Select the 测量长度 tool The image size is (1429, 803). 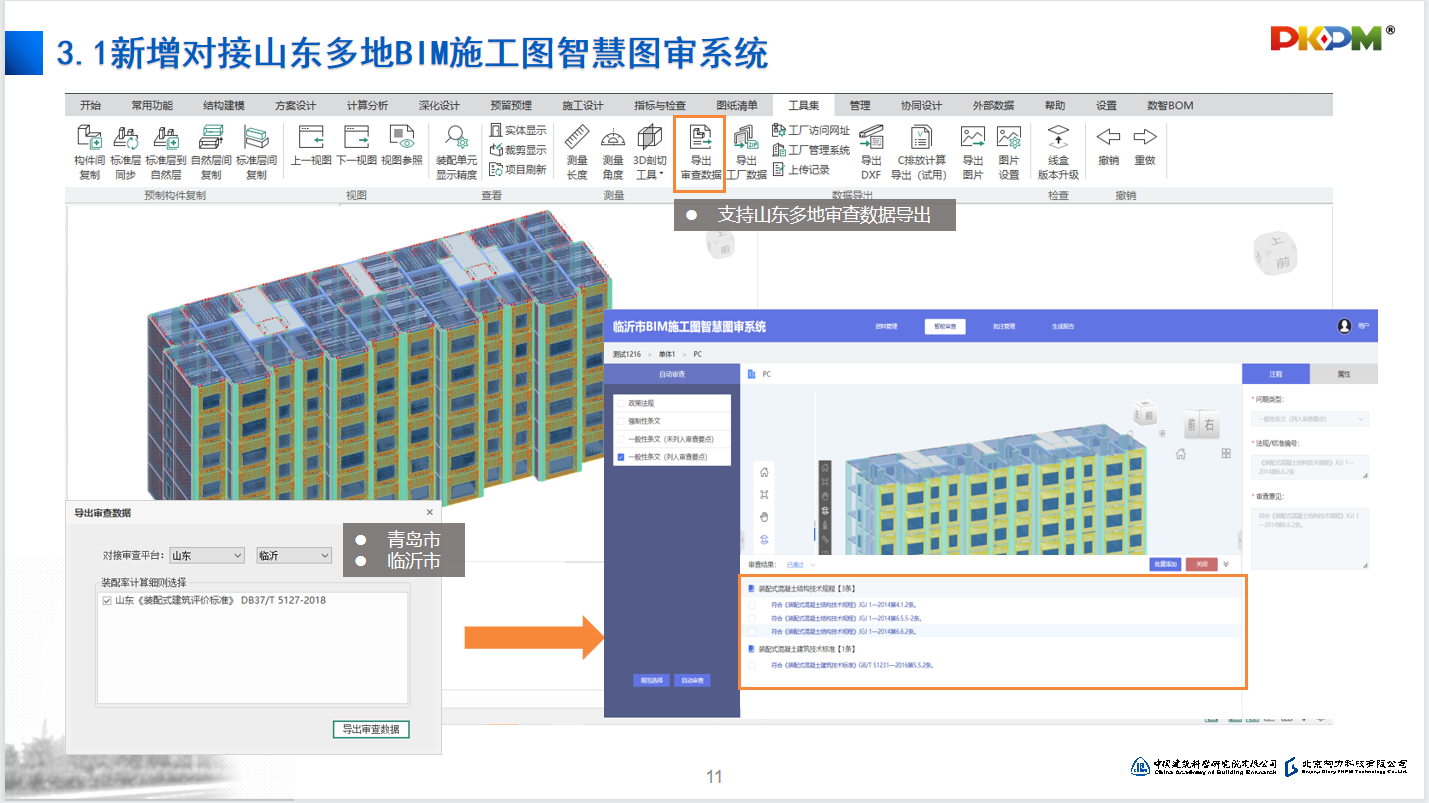[577, 152]
